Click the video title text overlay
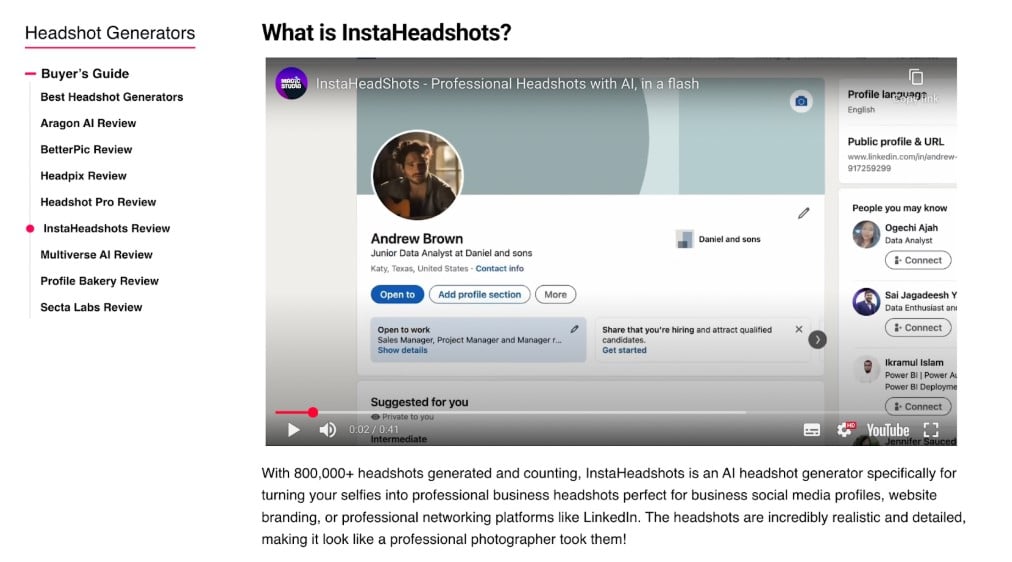Screen dimensions: 1012x562 pyautogui.click(x=507, y=84)
